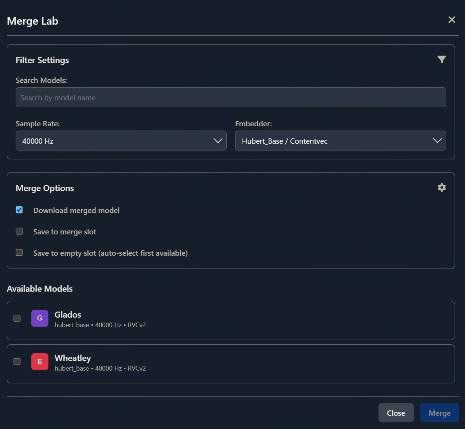Select the Wheatley model row
Image resolution: width=465 pixels, height=429 pixels.
pos(231,364)
